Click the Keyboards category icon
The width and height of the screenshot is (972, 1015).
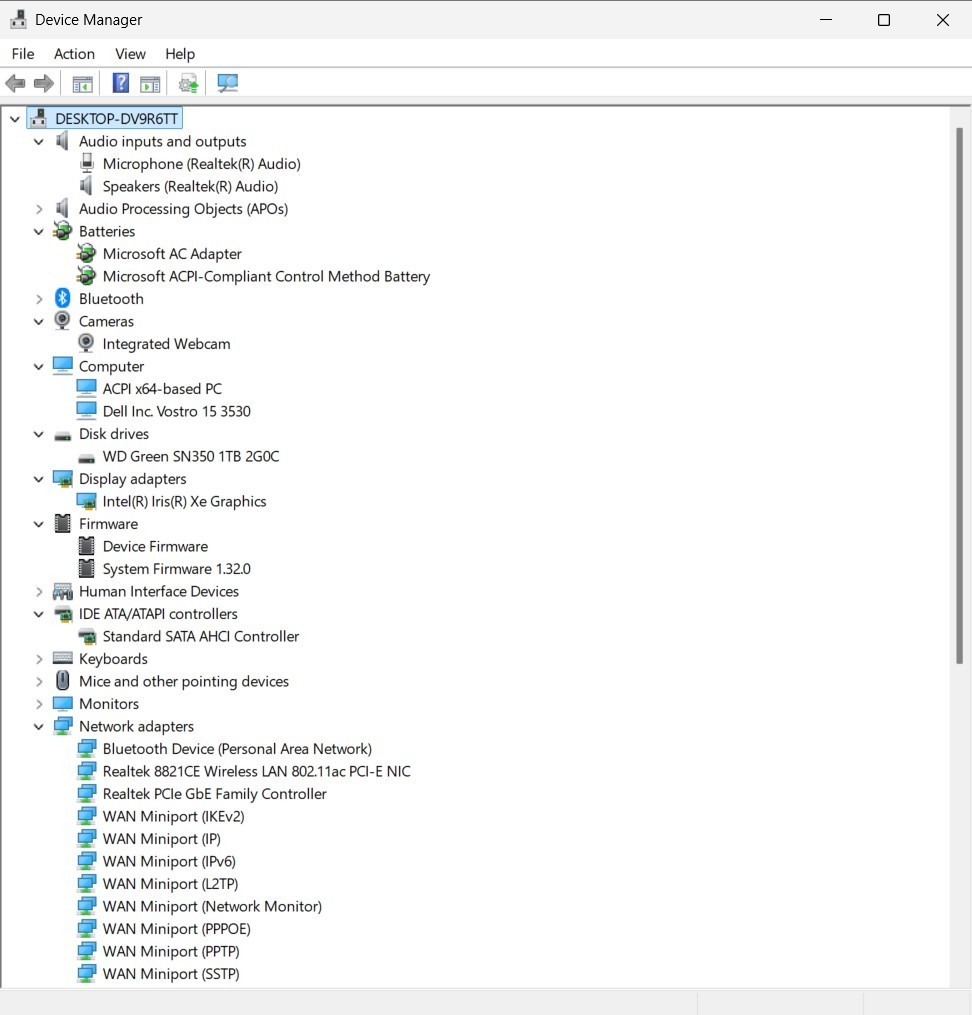[x=63, y=658]
